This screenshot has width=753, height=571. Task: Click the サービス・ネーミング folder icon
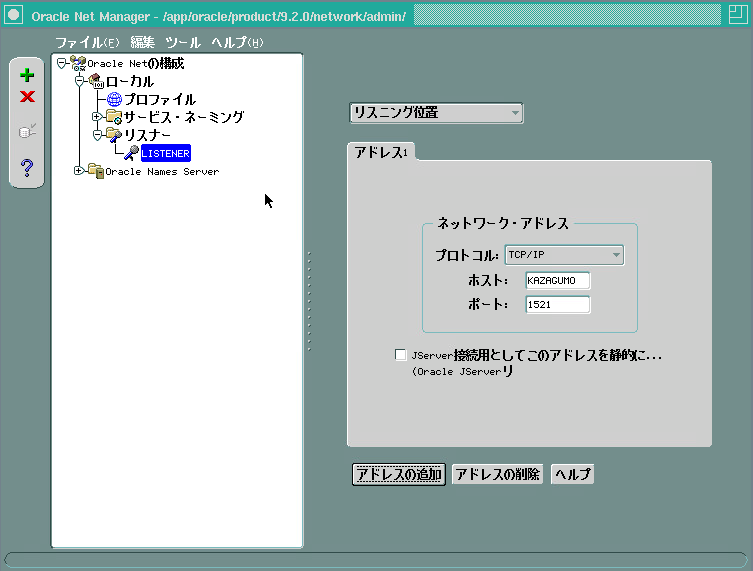point(114,117)
